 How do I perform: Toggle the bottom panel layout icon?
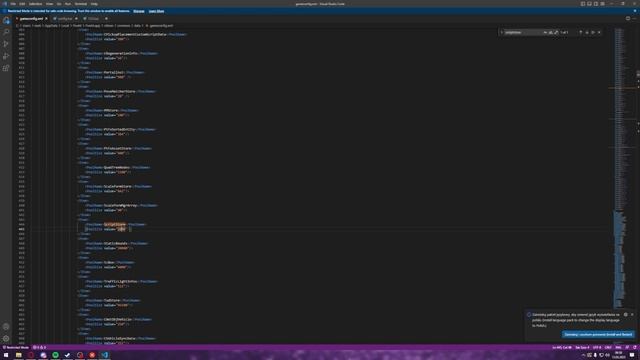pos(589,4)
